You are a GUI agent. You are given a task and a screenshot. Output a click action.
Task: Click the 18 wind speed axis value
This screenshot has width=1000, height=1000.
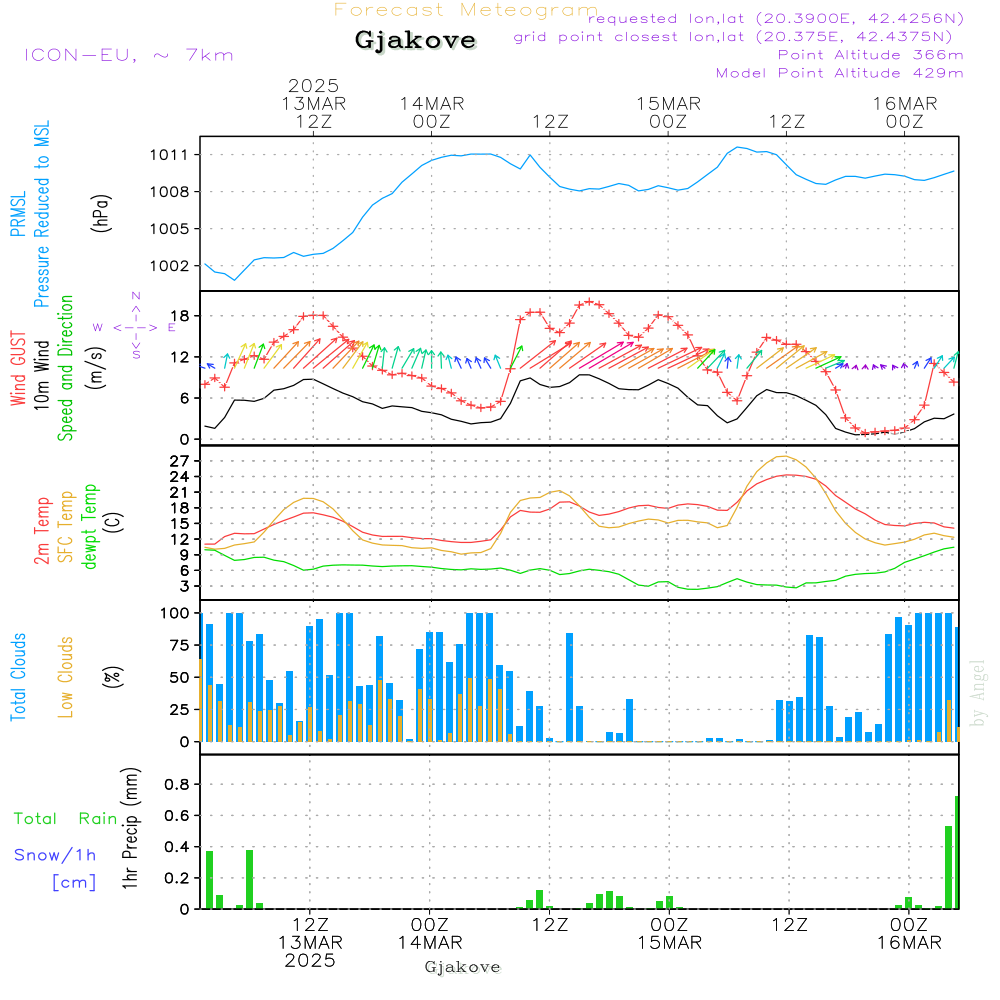tap(180, 316)
